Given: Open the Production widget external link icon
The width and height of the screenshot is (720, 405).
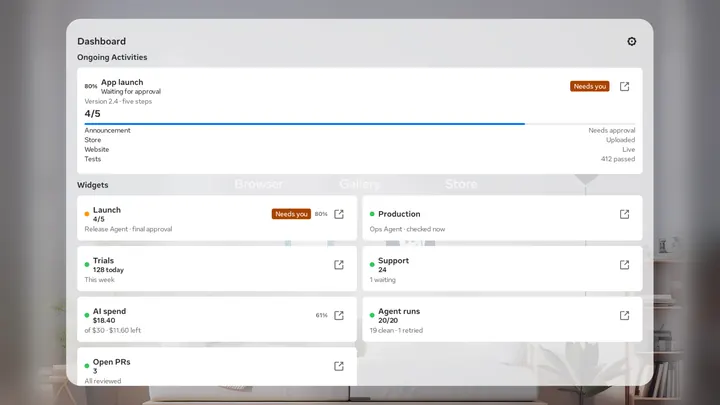Looking at the screenshot, I should (624, 214).
